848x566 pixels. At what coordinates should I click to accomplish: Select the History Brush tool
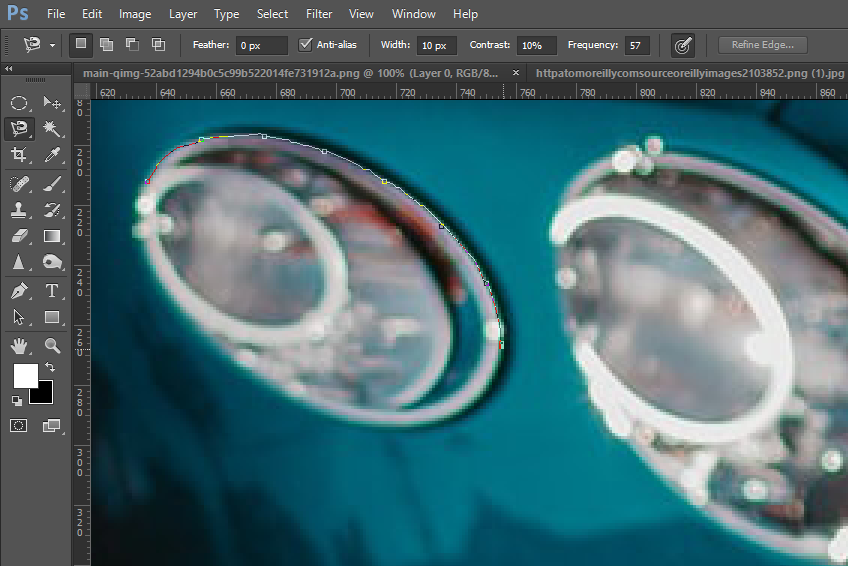point(52,210)
